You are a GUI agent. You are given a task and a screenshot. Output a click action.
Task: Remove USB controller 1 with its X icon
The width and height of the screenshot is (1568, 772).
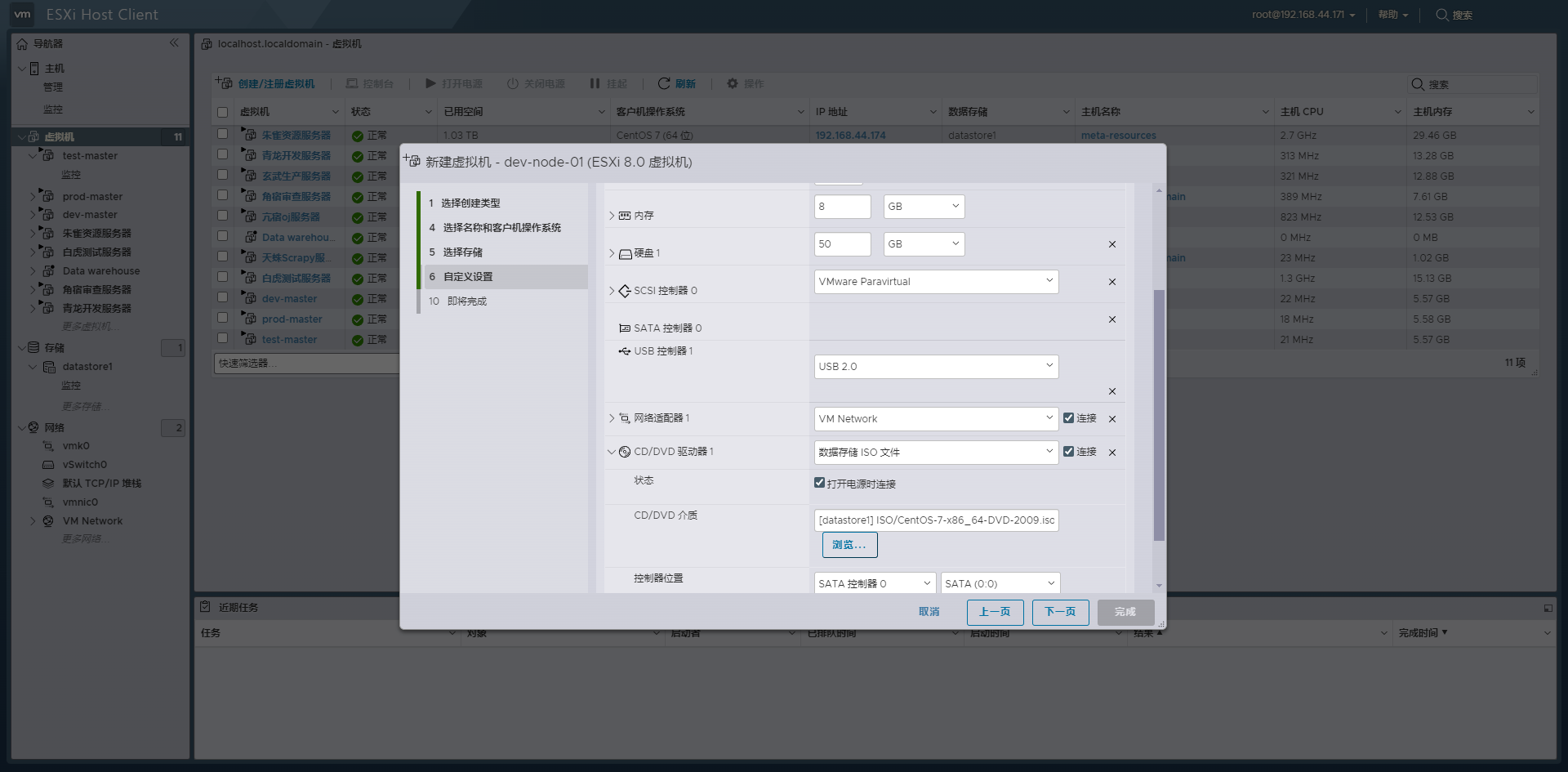pos(1111,391)
